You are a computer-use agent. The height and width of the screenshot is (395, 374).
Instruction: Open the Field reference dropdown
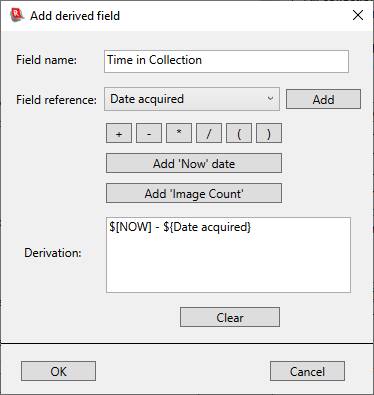point(192,99)
